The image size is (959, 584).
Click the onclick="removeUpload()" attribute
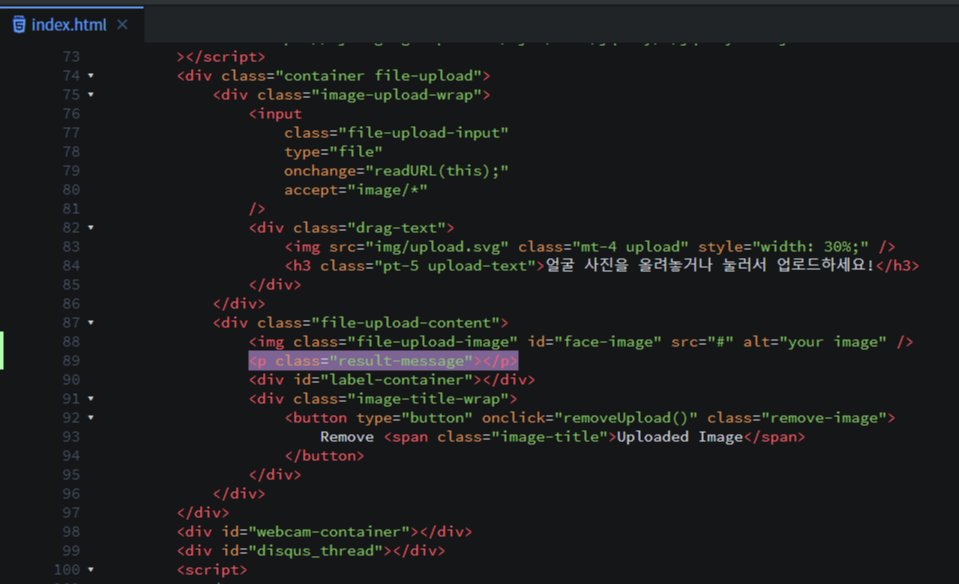click(590, 418)
